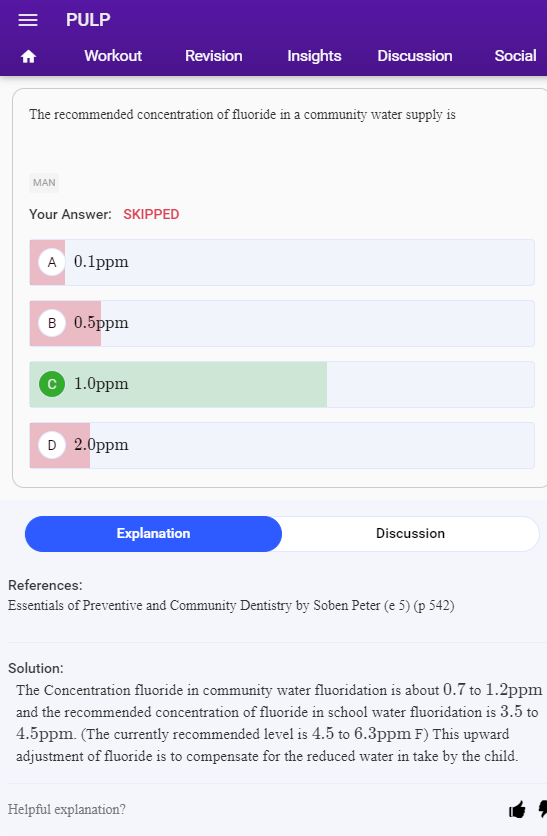This screenshot has height=836, width=547.
Task: Select option A circle badge
Action: (x=52, y=262)
